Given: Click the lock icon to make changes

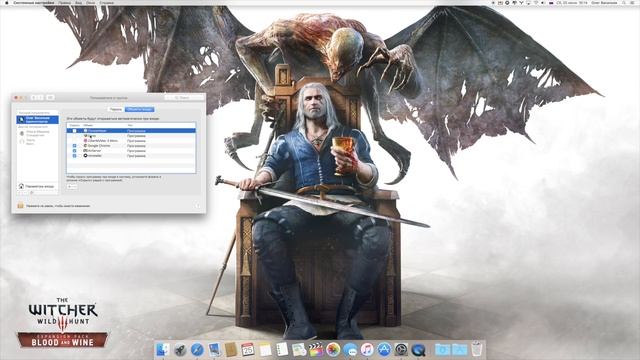Looking at the screenshot, I should [x=20, y=205].
